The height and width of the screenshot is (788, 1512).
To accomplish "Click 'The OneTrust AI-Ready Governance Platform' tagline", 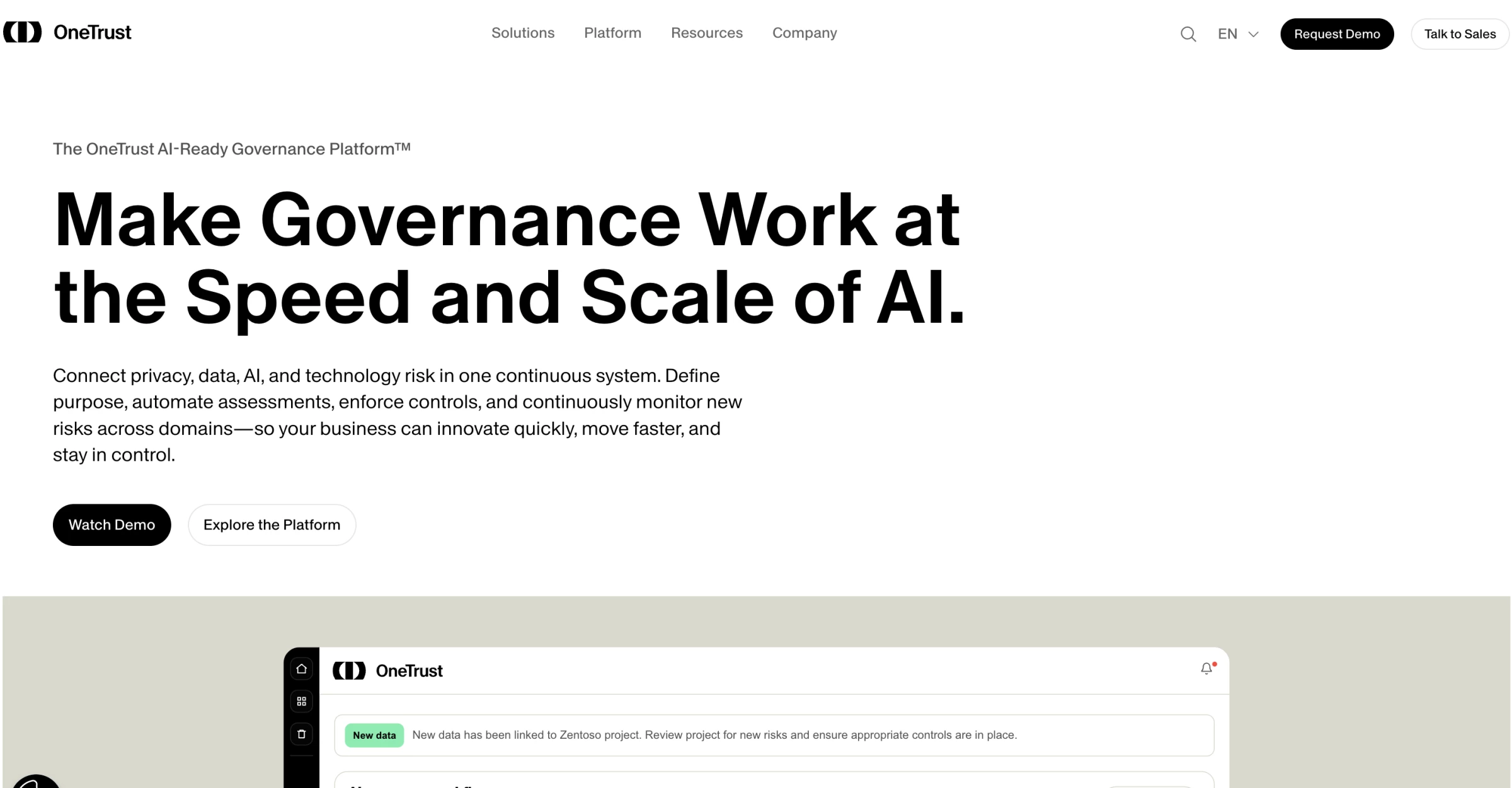I will 232,149.
